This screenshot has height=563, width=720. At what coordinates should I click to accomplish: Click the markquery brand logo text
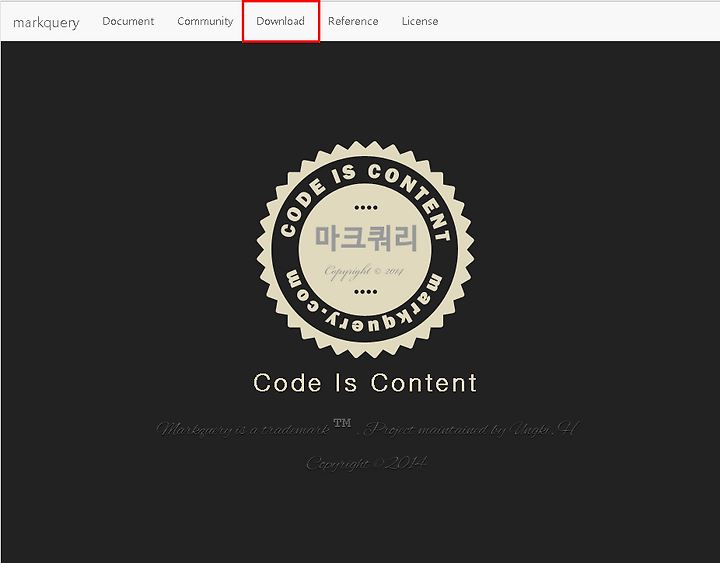46,22
